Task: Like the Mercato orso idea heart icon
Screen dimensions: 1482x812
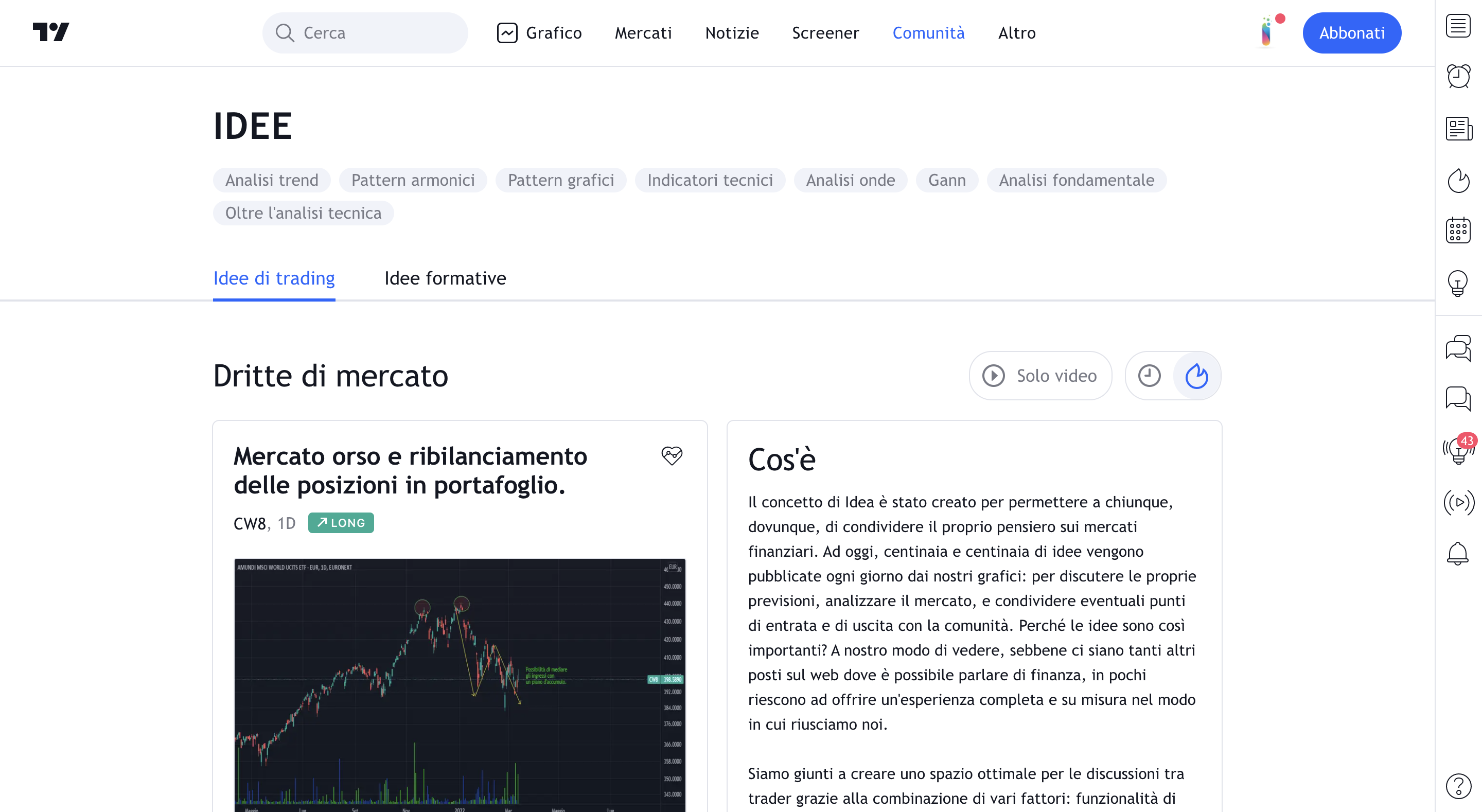Action: point(672,456)
